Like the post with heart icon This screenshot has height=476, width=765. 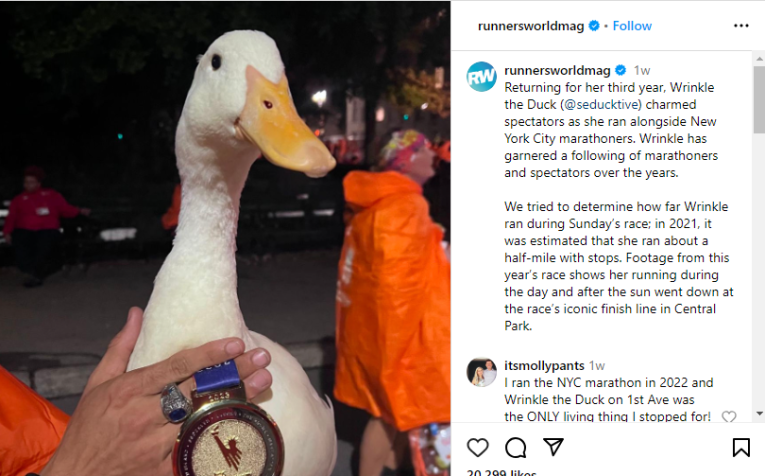(x=478, y=447)
